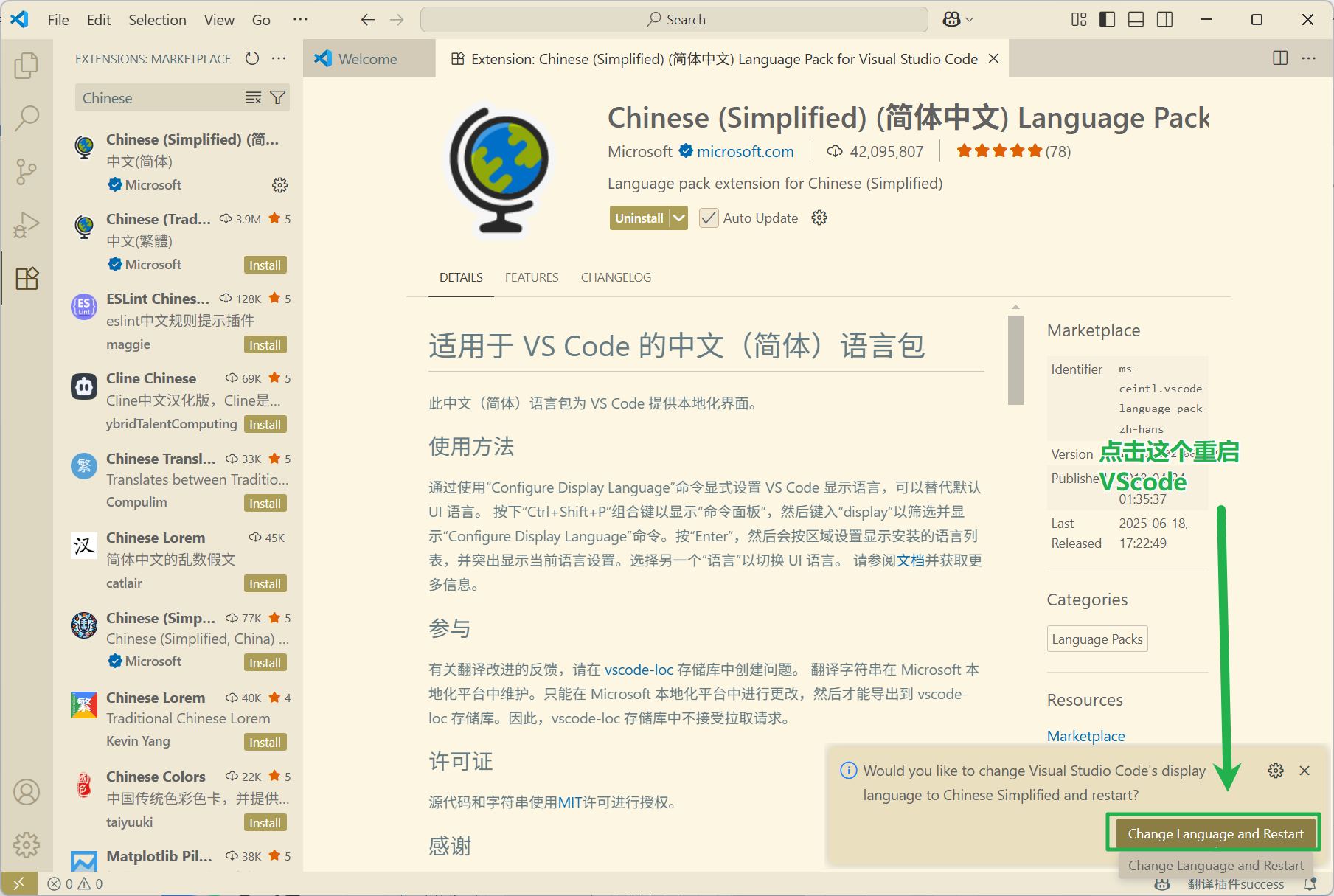Install Chinese Colors by taiyuuki
This screenshot has height=896, width=1334.
click(265, 823)
